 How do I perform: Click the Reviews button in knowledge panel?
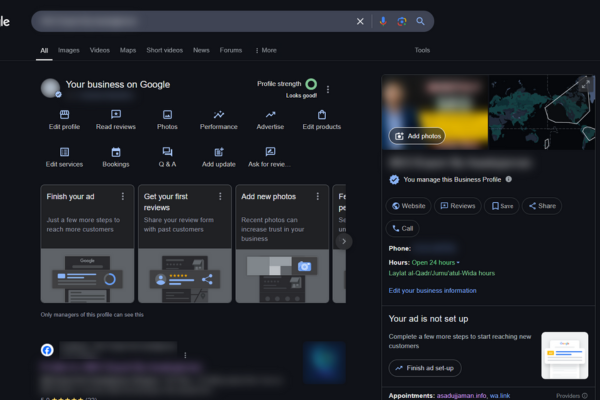tap(458, 206)
